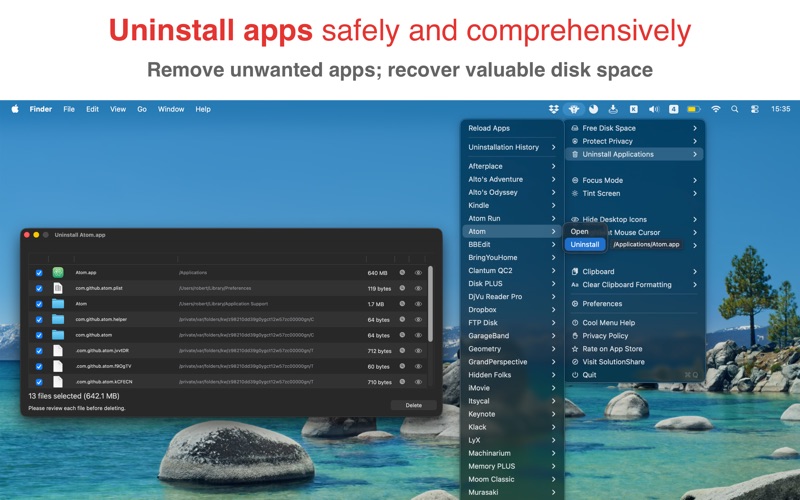
Task: Click the 640 MB size cell
Action: pos(377,273)
